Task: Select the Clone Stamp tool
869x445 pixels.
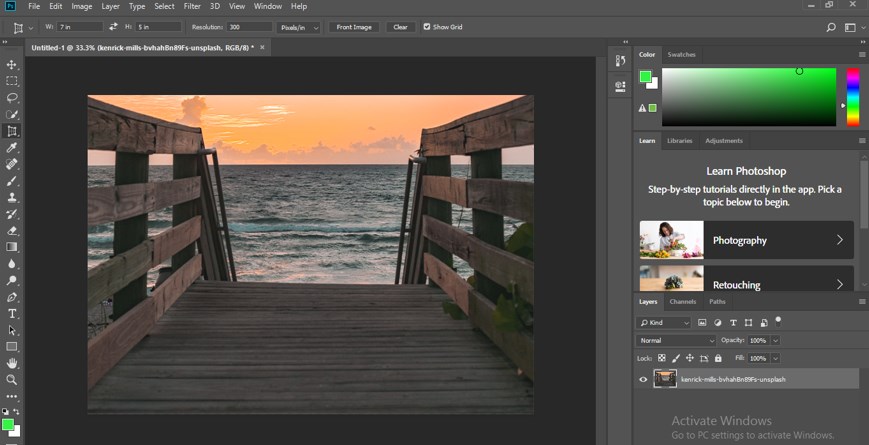Action: tap(12, 198)
